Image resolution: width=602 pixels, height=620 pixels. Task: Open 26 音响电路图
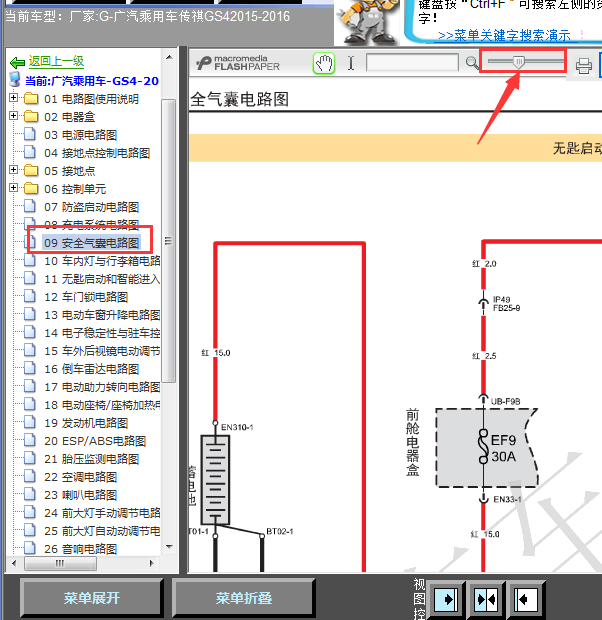pyautogui.click(x=80, y=549)
